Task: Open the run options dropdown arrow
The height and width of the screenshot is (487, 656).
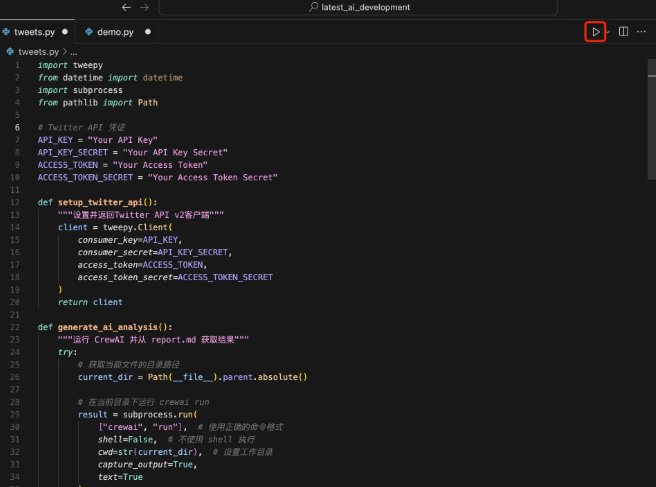Action: pos(607,32)
